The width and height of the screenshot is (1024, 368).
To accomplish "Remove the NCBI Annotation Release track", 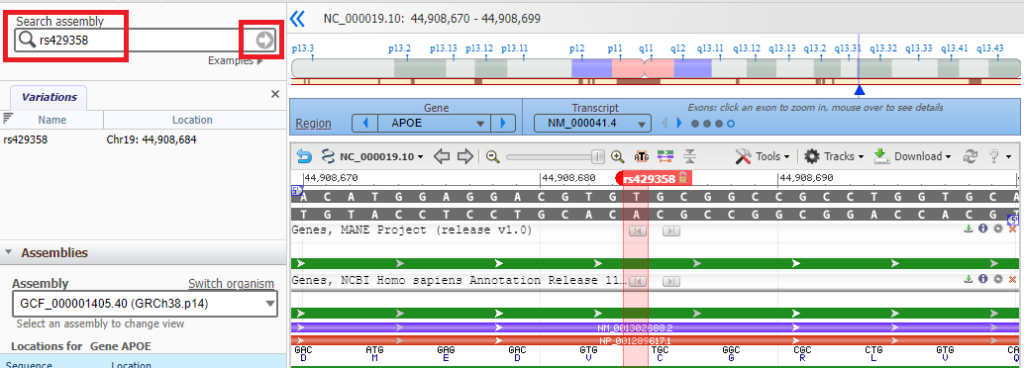I will point(1012,279).
